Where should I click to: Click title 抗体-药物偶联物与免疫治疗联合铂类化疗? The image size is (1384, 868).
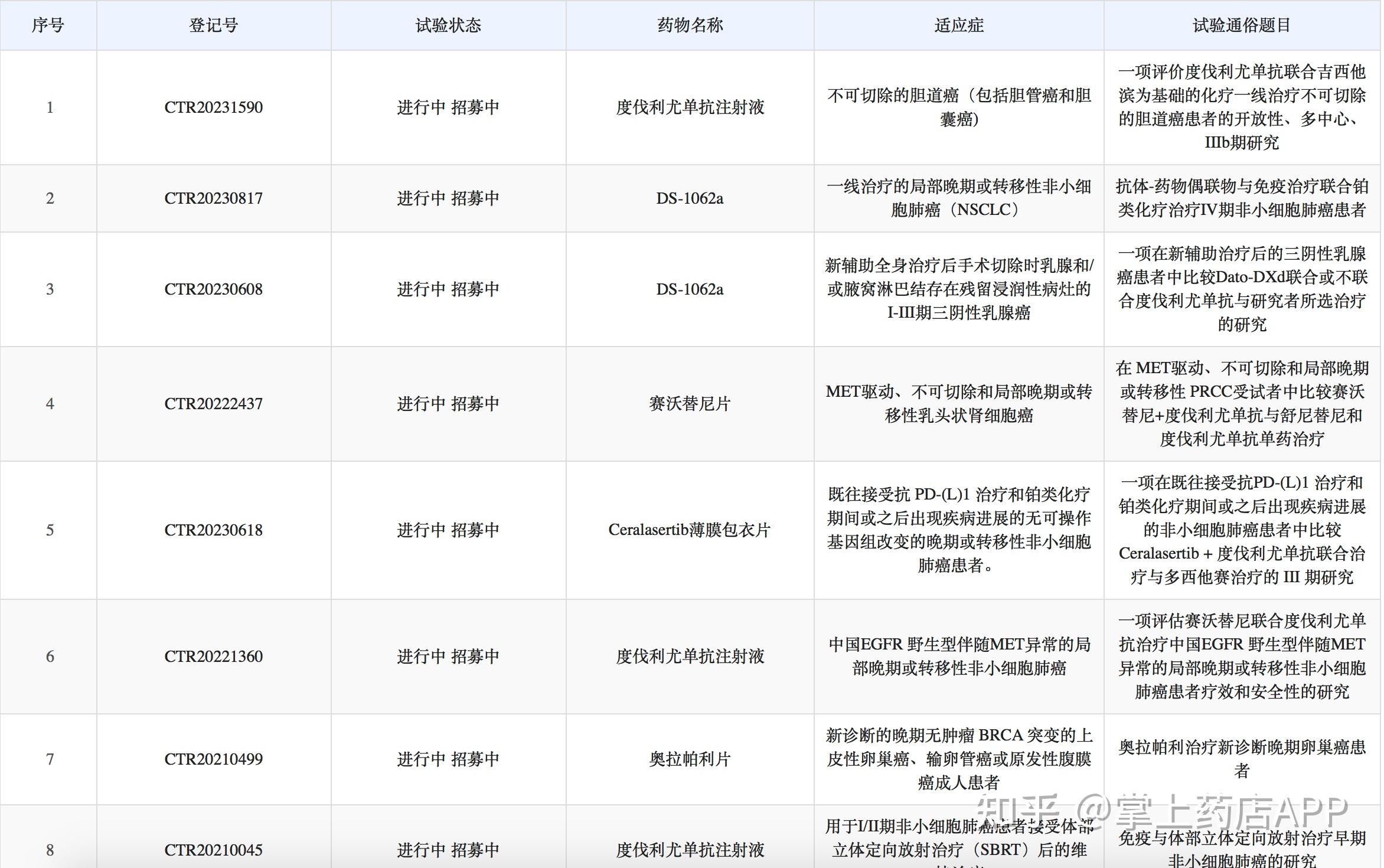(1242, 198)
